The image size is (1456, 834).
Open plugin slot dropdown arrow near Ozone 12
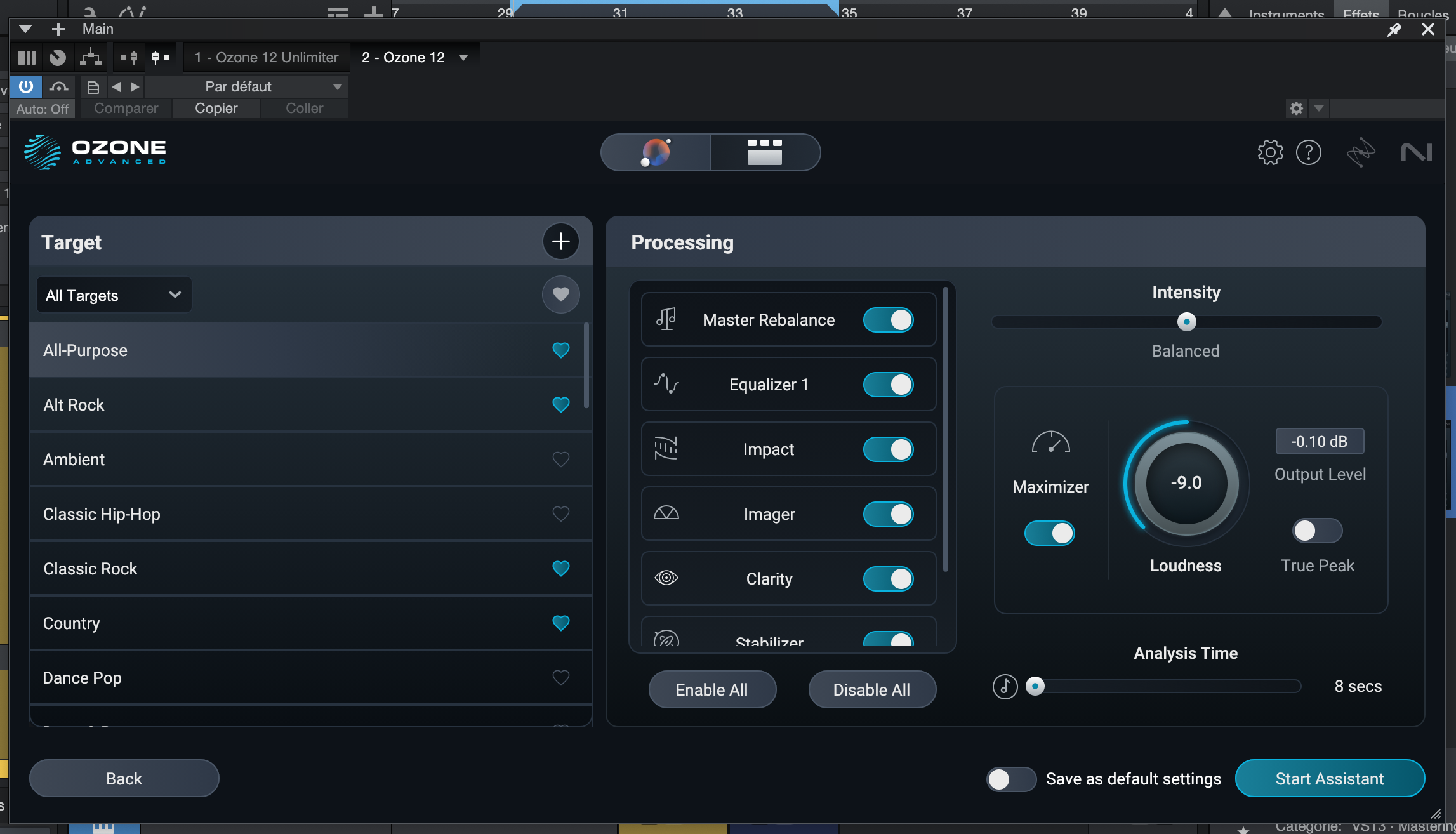pyautogui.click(x=463, y=58)
